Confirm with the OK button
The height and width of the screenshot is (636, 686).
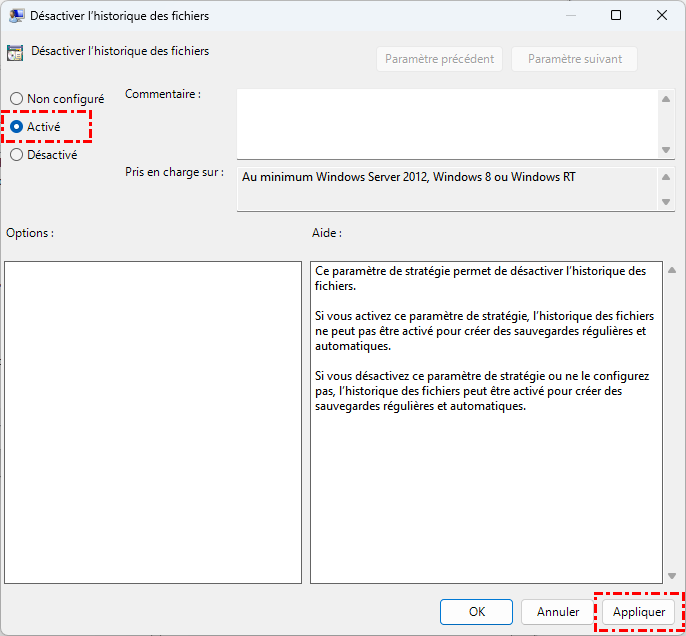point(477,611)
